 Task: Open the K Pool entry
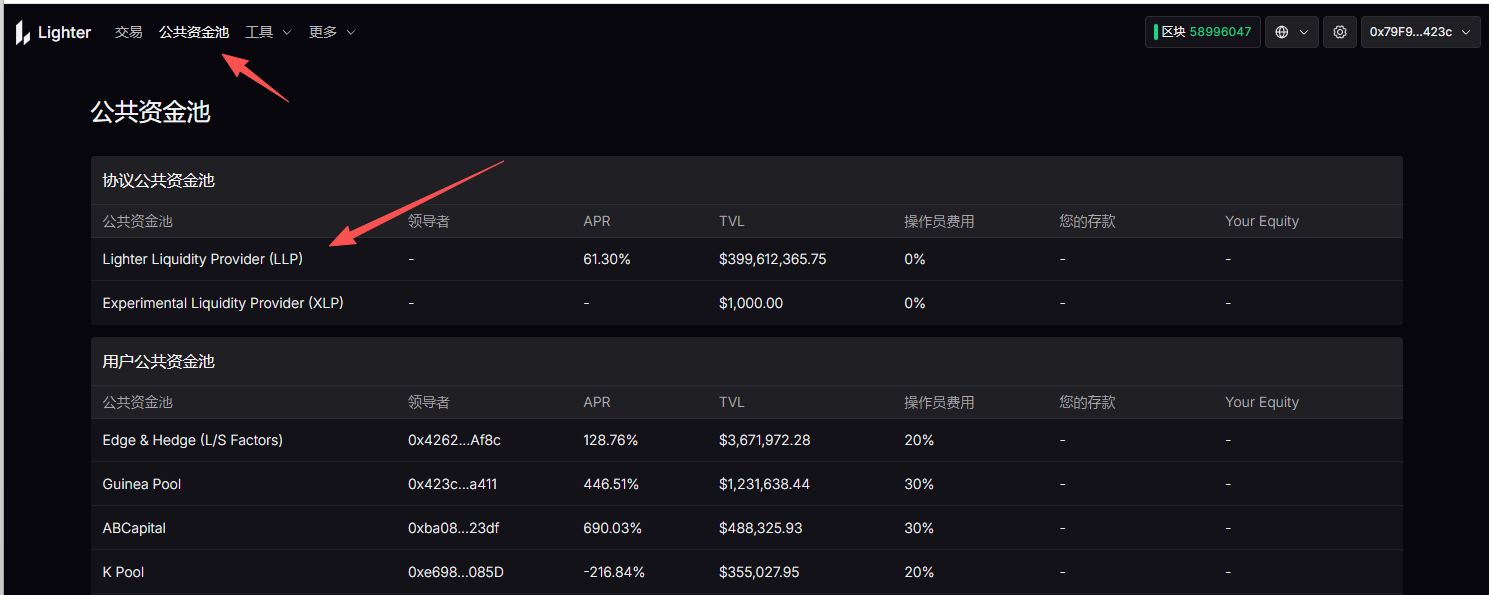[x=122, y=571]
